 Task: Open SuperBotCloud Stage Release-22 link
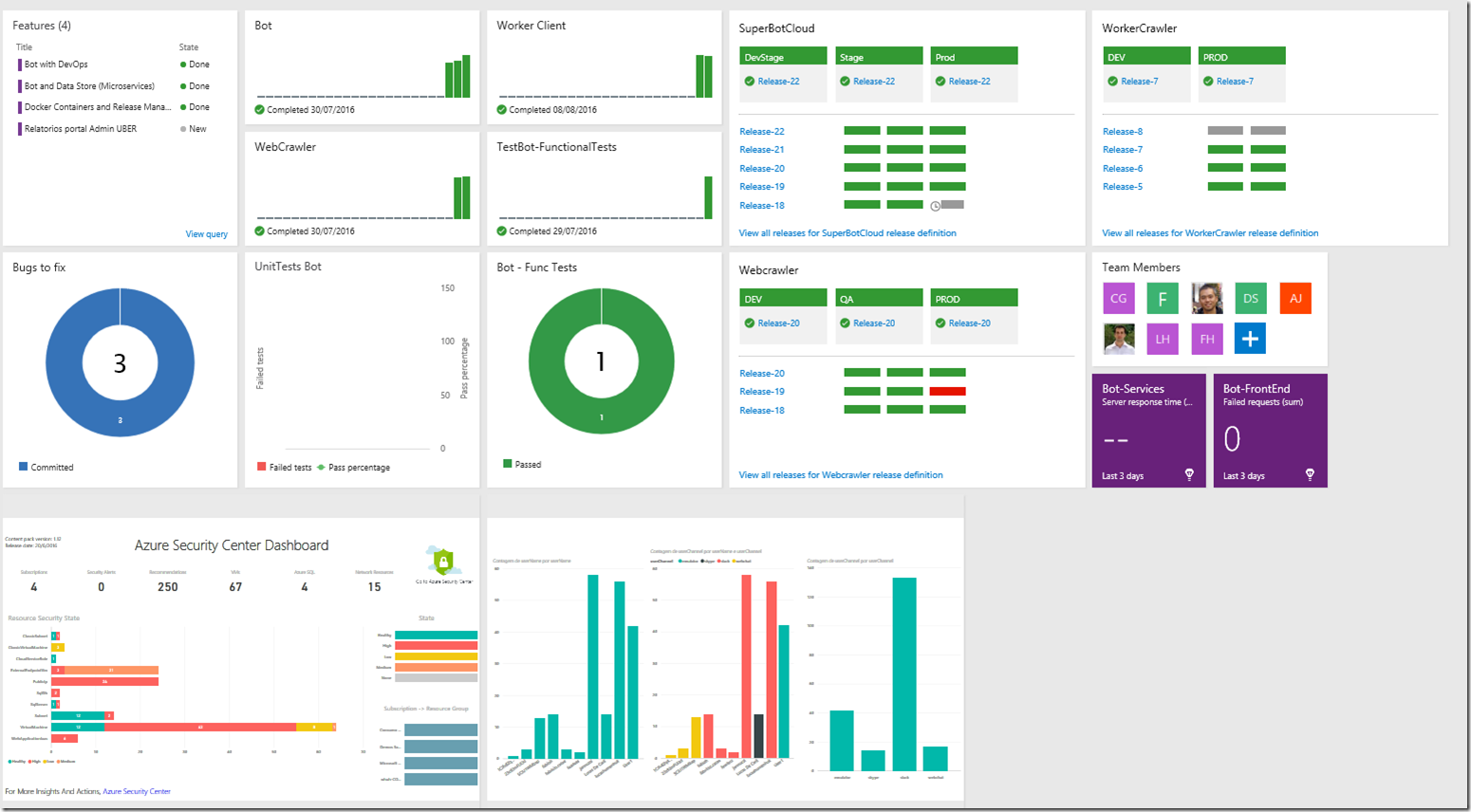click(x=874, y=82)
